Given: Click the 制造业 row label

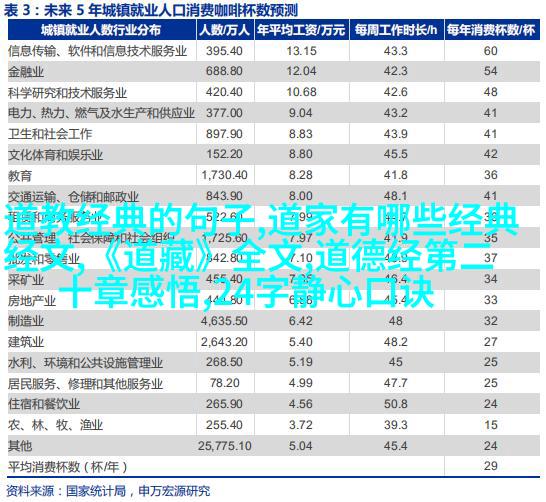Looking at the screenshot, I should tap(26, 321).
